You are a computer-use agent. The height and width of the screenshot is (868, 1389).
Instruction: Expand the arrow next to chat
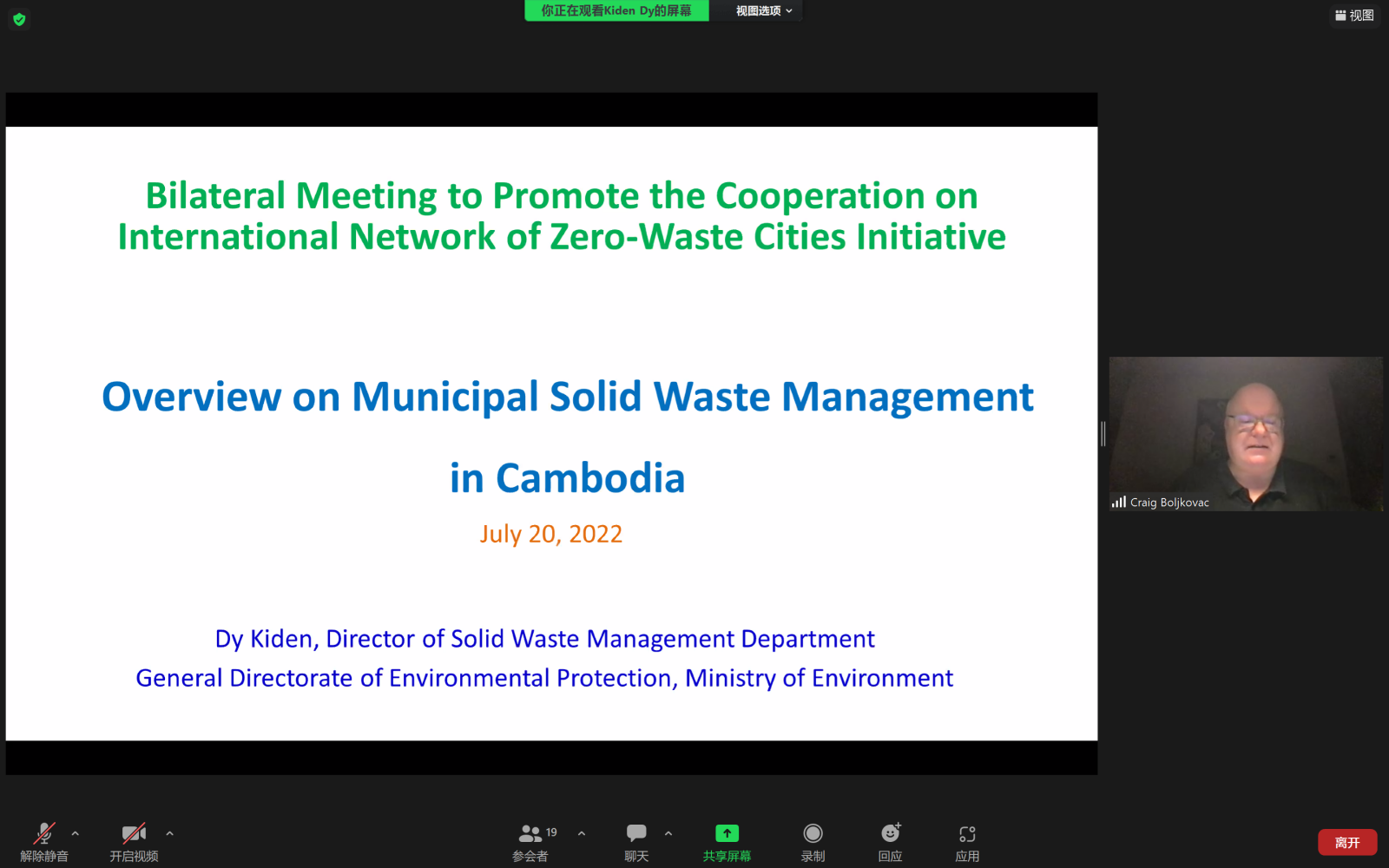click(x=668, y=833)
